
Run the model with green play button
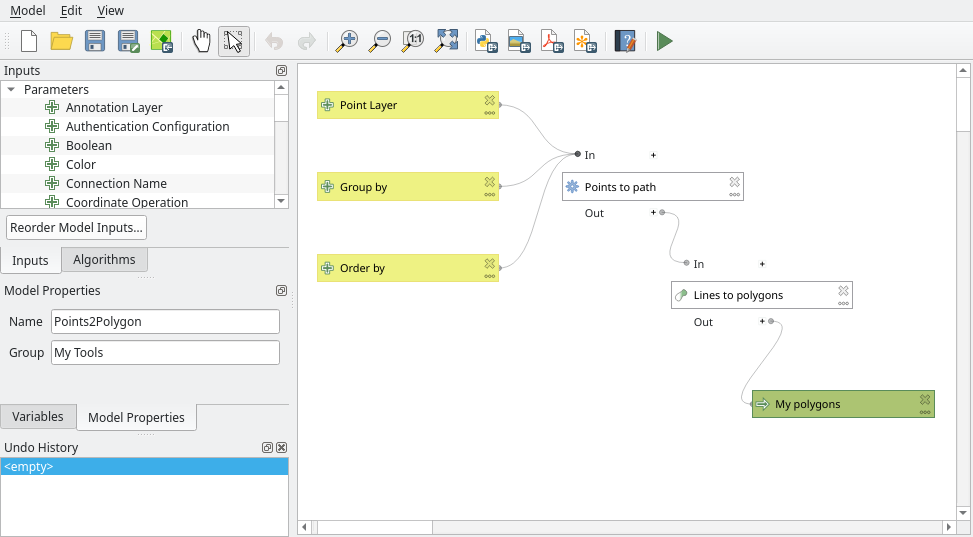click(664, 41)
